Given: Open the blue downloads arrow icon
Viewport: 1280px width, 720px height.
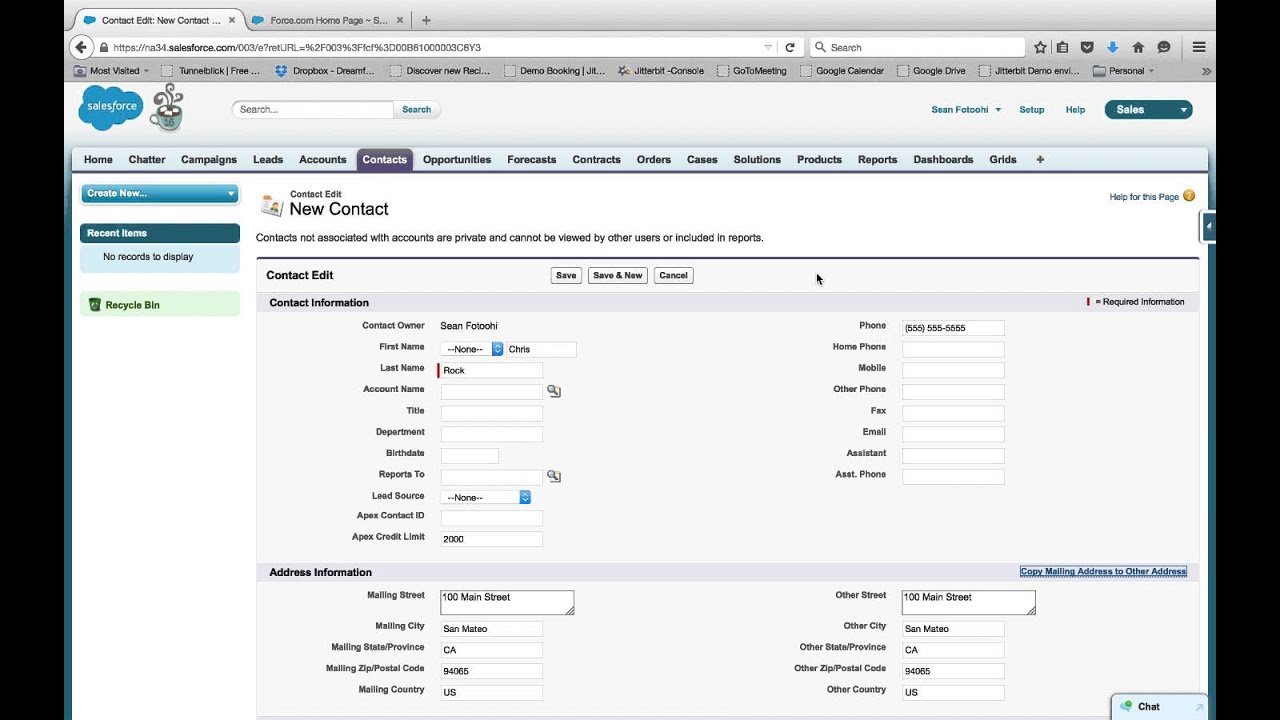Looking at the screenshot, I should (1112, 47).
